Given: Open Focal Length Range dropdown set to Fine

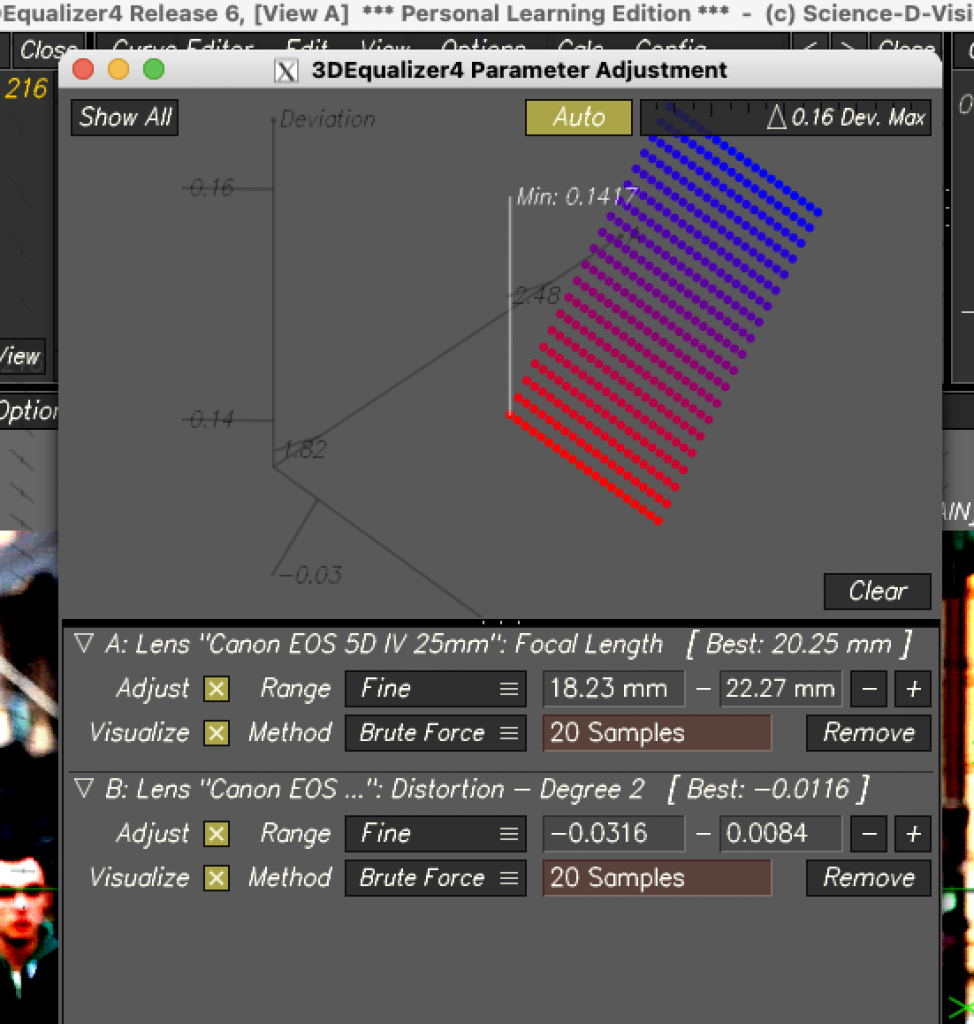Looking at the screenshot, I should tap(435, 689).
